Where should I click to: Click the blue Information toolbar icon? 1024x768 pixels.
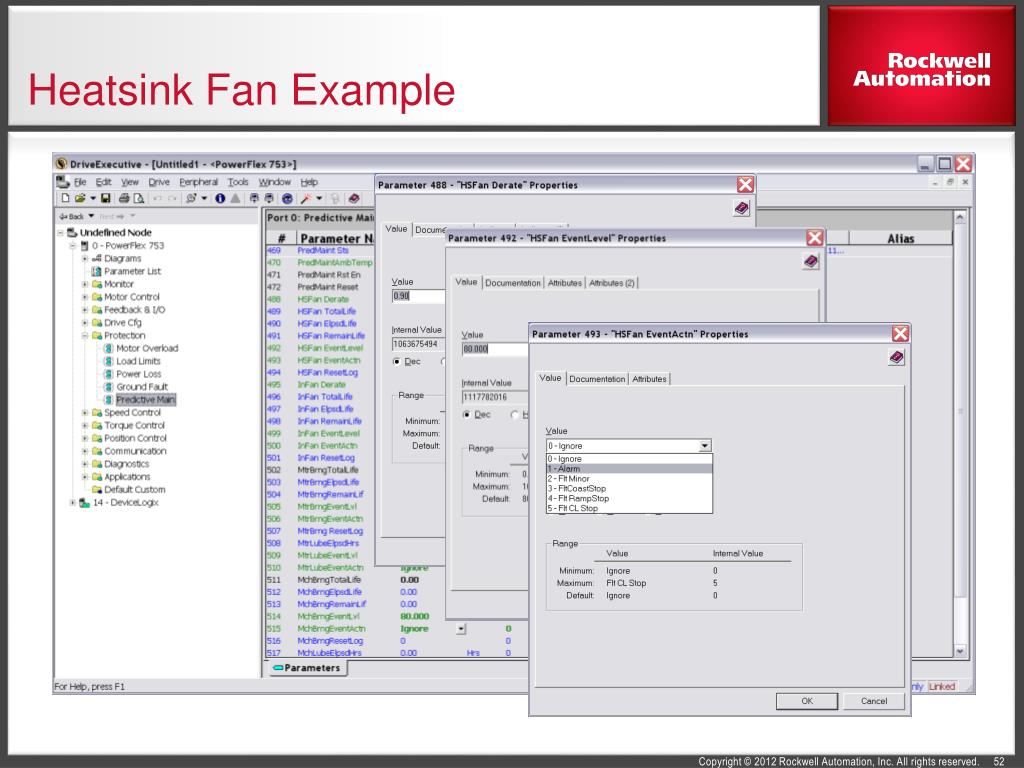click(220, 198)
